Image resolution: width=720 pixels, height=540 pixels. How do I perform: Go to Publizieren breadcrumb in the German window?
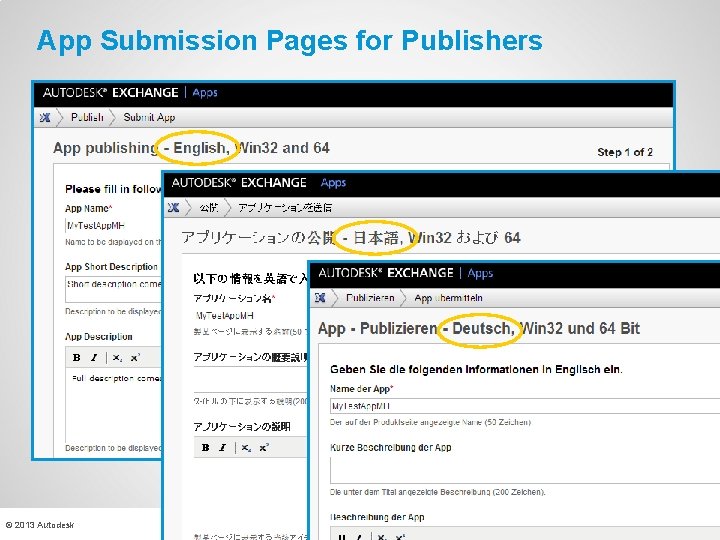(370, 298)
